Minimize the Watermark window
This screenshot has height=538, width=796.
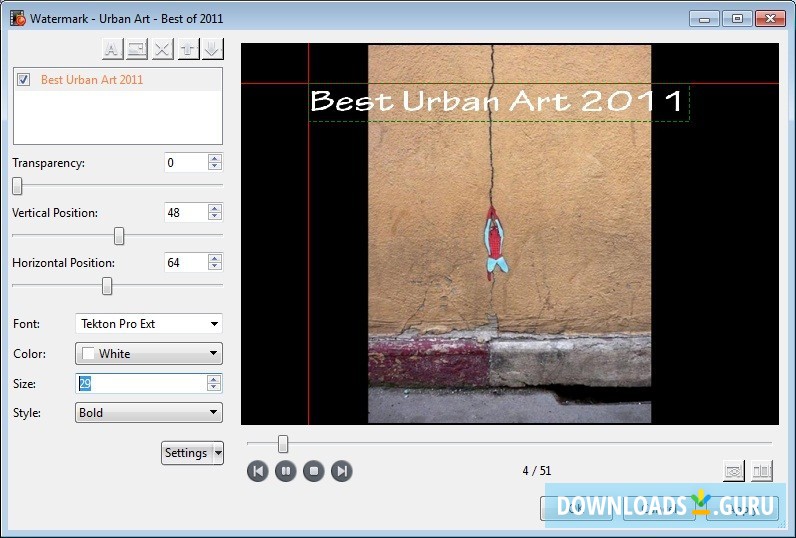pyautogui.click(x=704, y=19)
